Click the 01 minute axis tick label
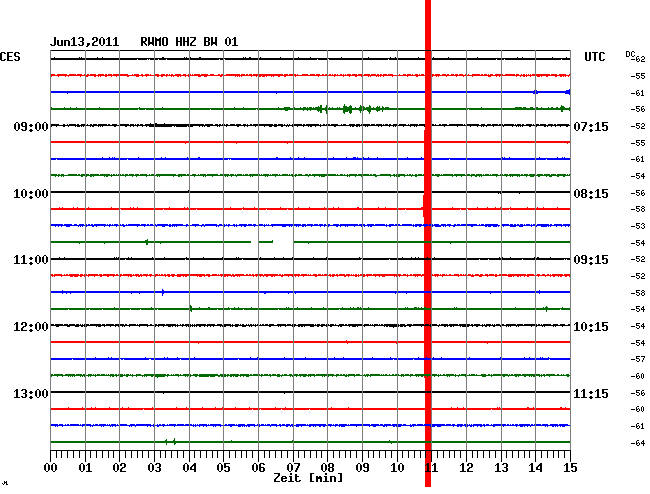The image size is (650, 494). pyautogui.click(x=85, y=468)
